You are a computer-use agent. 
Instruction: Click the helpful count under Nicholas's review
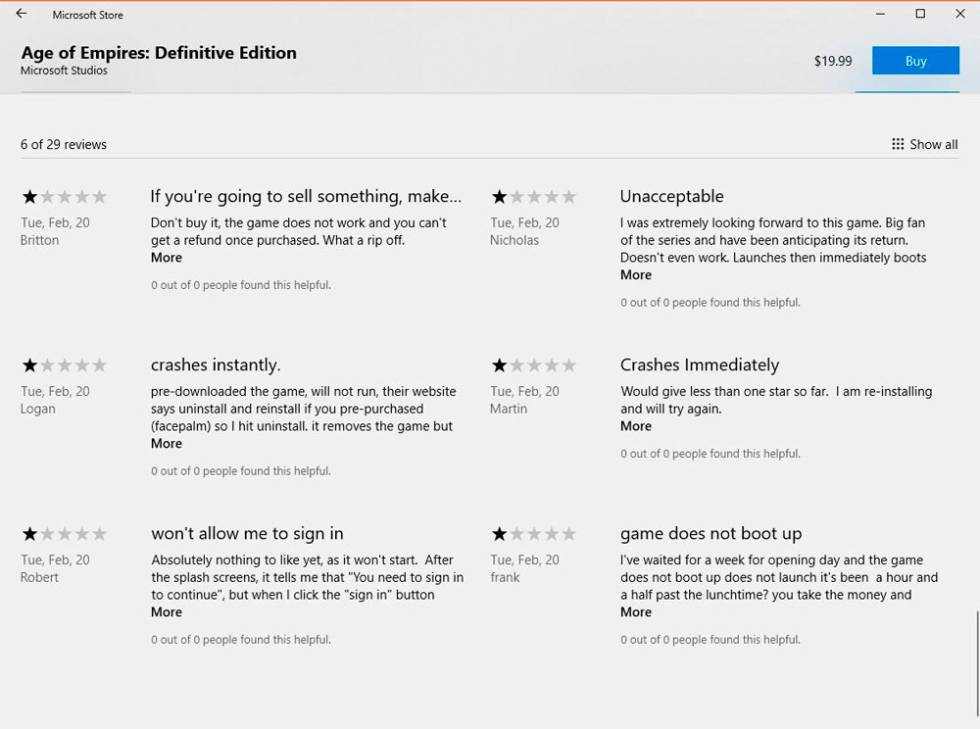click(710, 303)
